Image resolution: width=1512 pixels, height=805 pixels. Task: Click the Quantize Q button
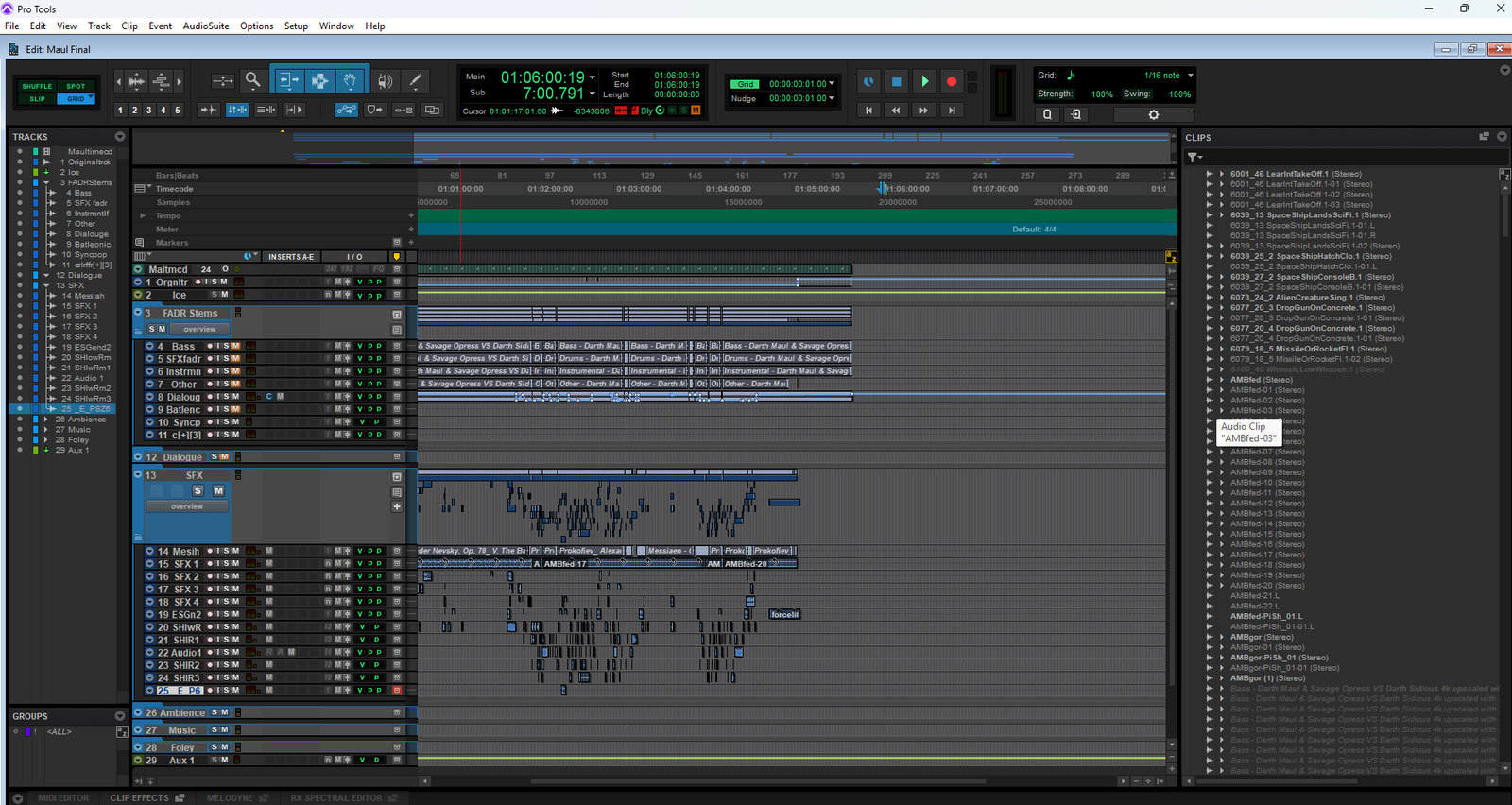point(1047,114)
